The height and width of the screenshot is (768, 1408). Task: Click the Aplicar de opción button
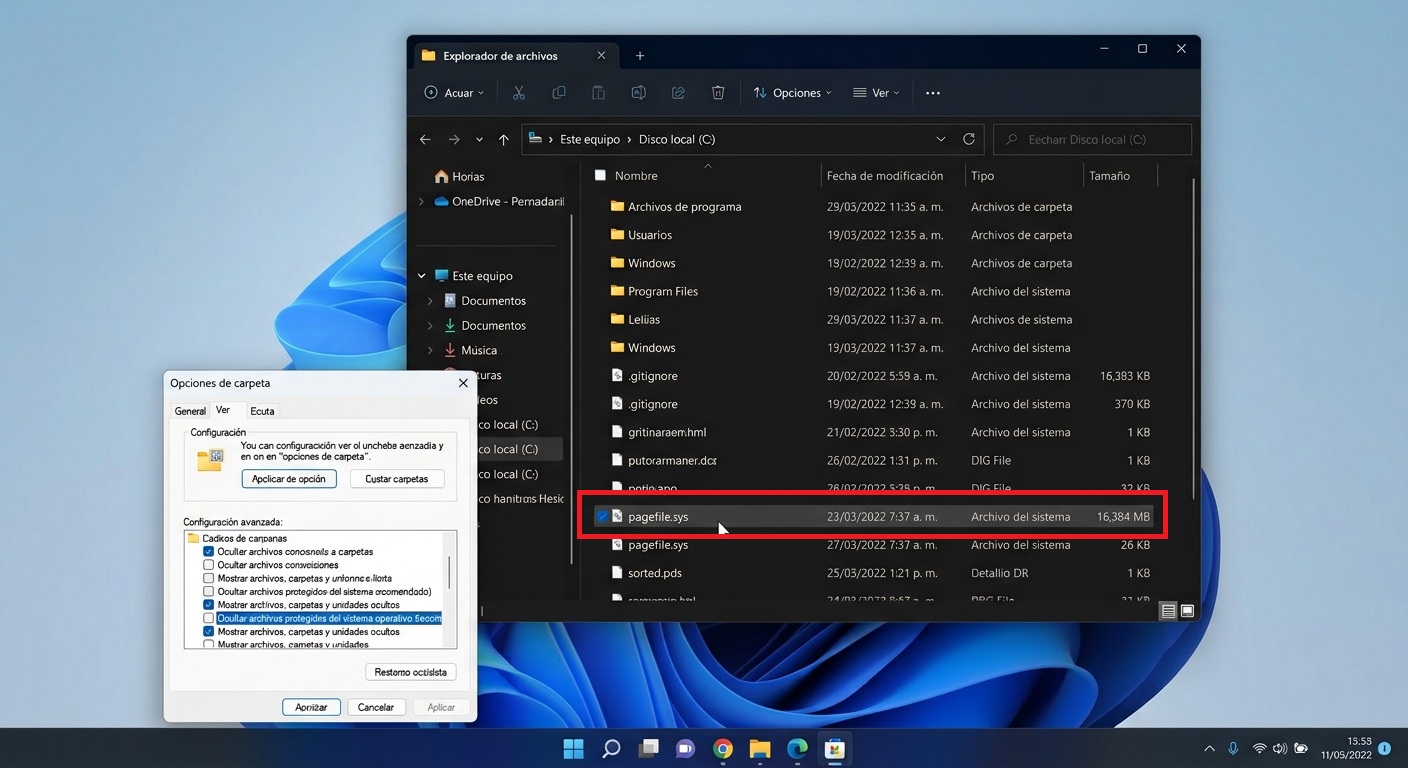(289, 479)
